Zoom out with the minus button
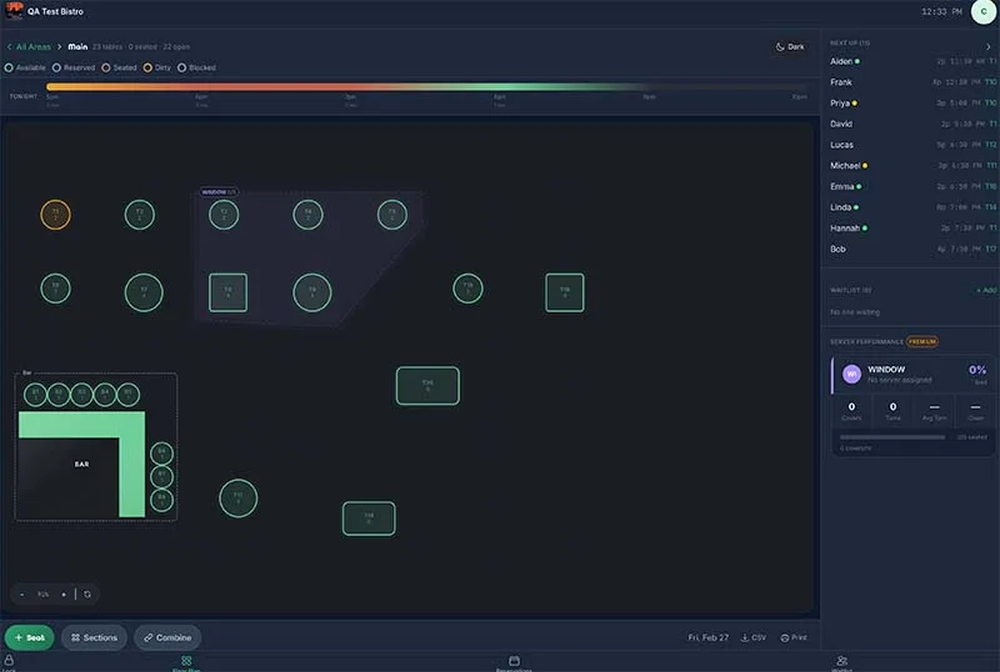Viewport: 1000px width, 672px height. (x=22, y=594)
